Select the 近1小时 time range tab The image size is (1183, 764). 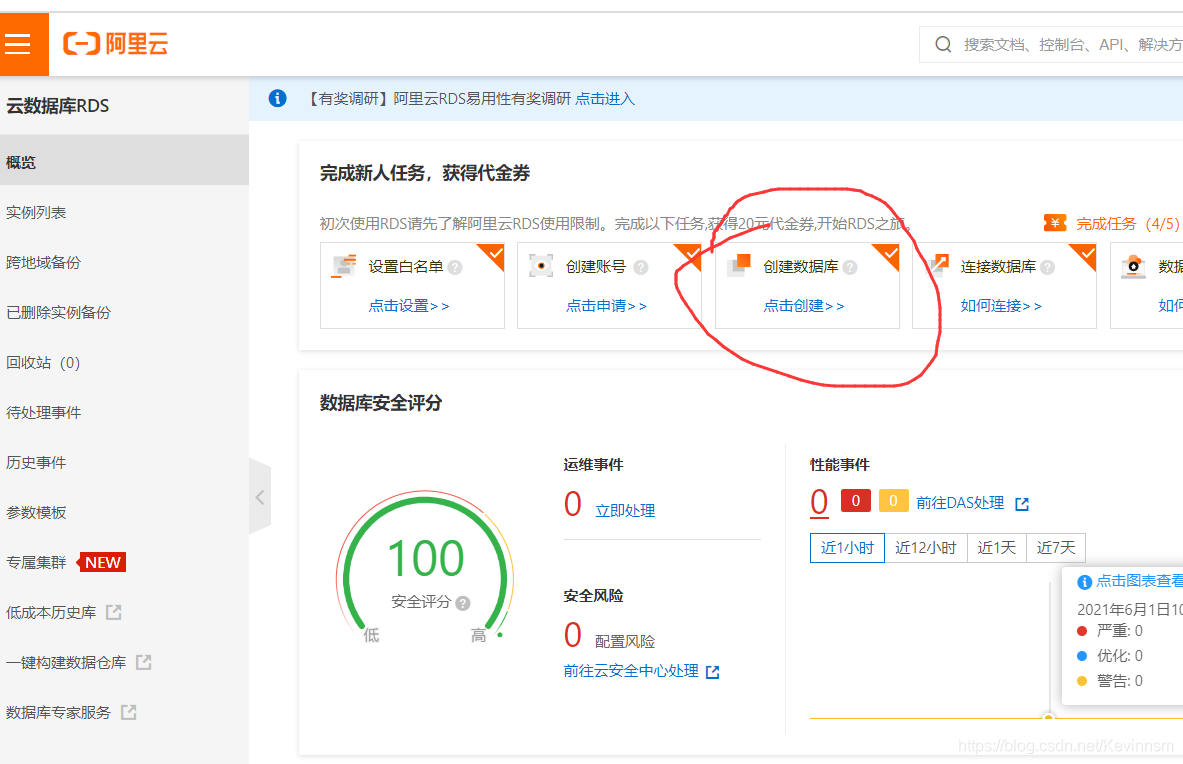[847, 548]
